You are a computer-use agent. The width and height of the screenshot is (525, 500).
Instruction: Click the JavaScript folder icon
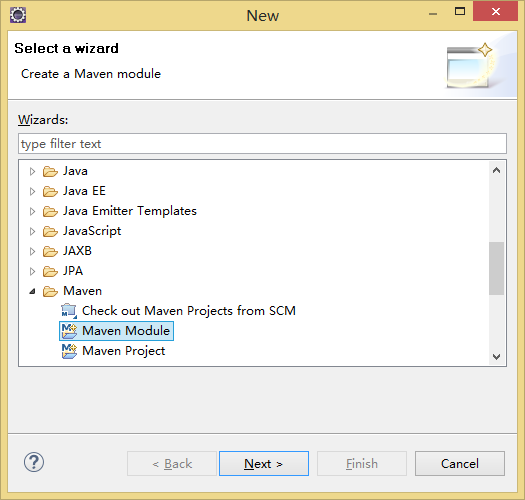[x=50, y=231]
